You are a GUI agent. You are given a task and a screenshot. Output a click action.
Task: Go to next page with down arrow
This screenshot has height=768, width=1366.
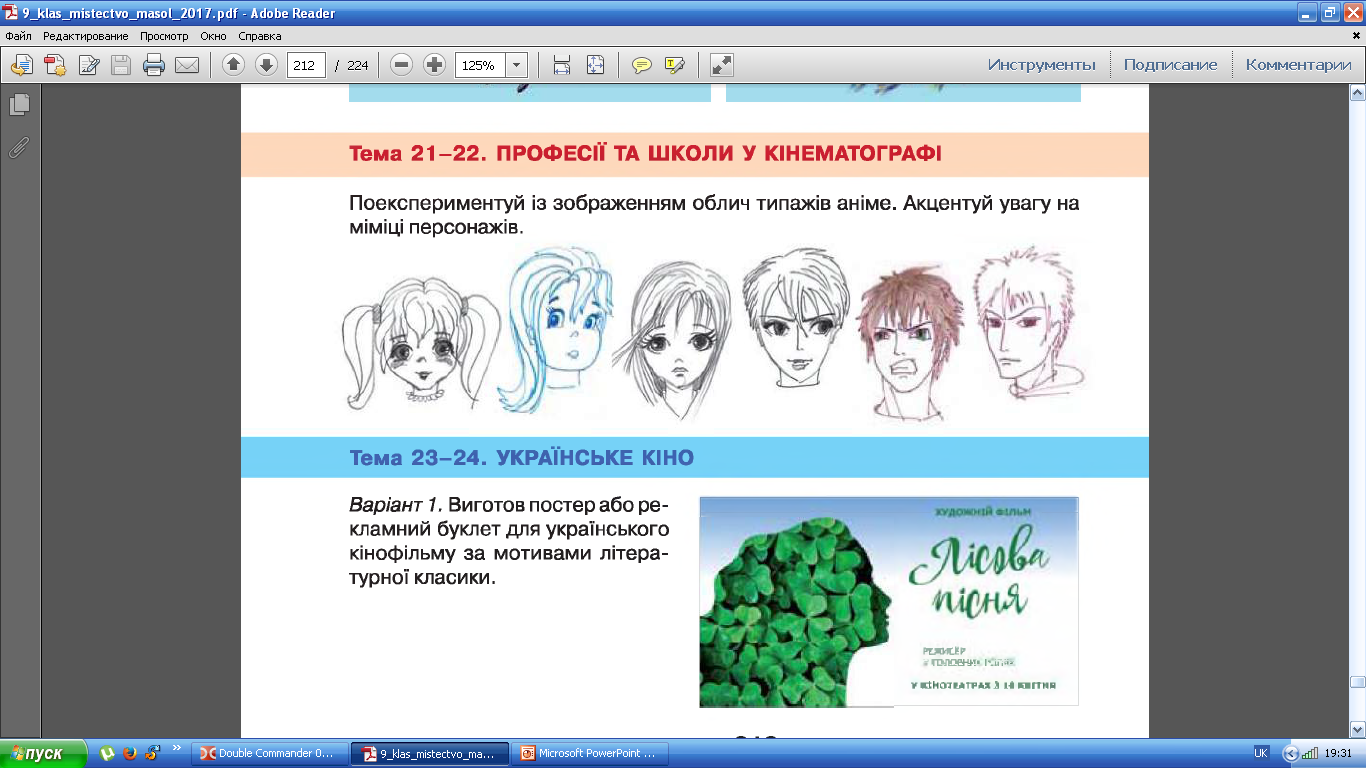coord(266,65)
